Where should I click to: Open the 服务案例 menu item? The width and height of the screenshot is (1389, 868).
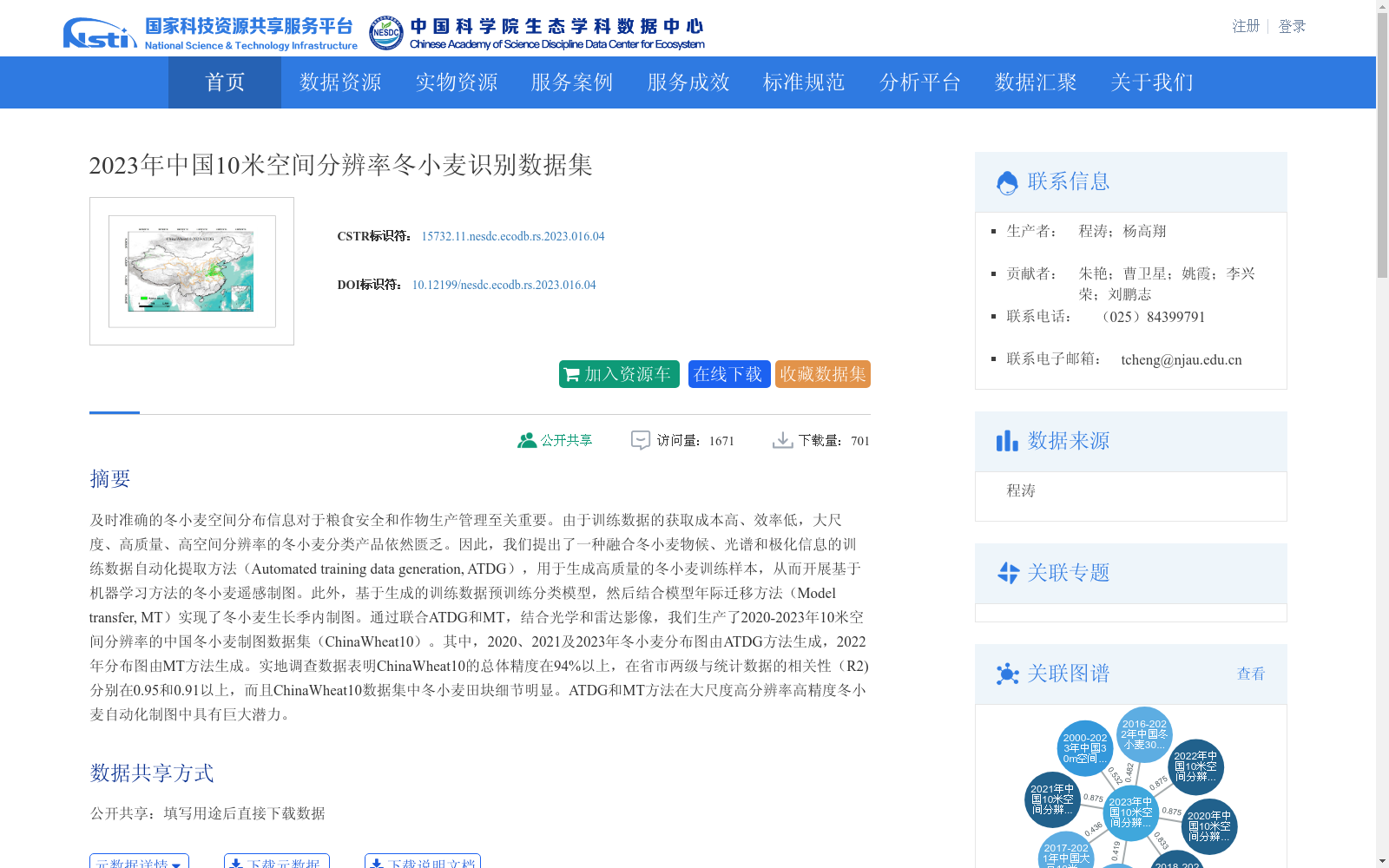coord(572,82)
